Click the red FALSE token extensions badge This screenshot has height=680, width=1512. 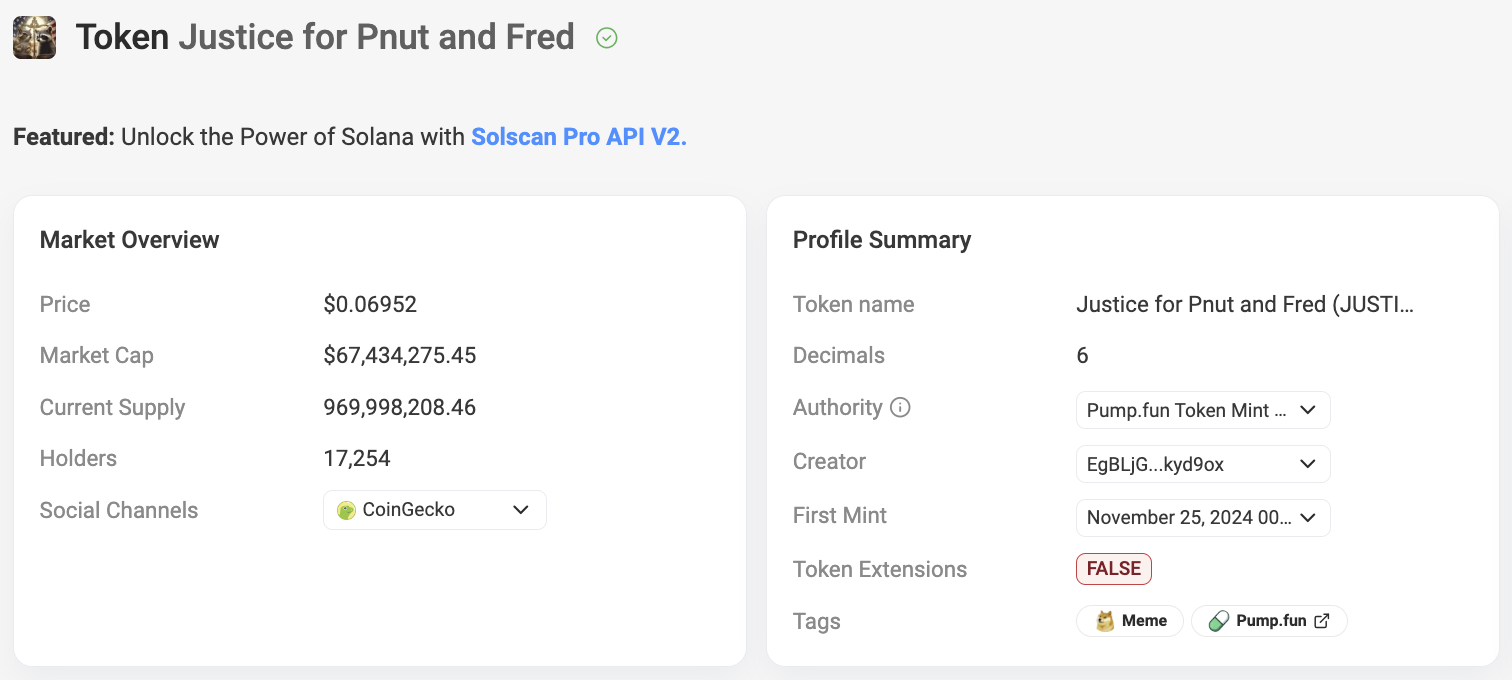click(1114, 569)
